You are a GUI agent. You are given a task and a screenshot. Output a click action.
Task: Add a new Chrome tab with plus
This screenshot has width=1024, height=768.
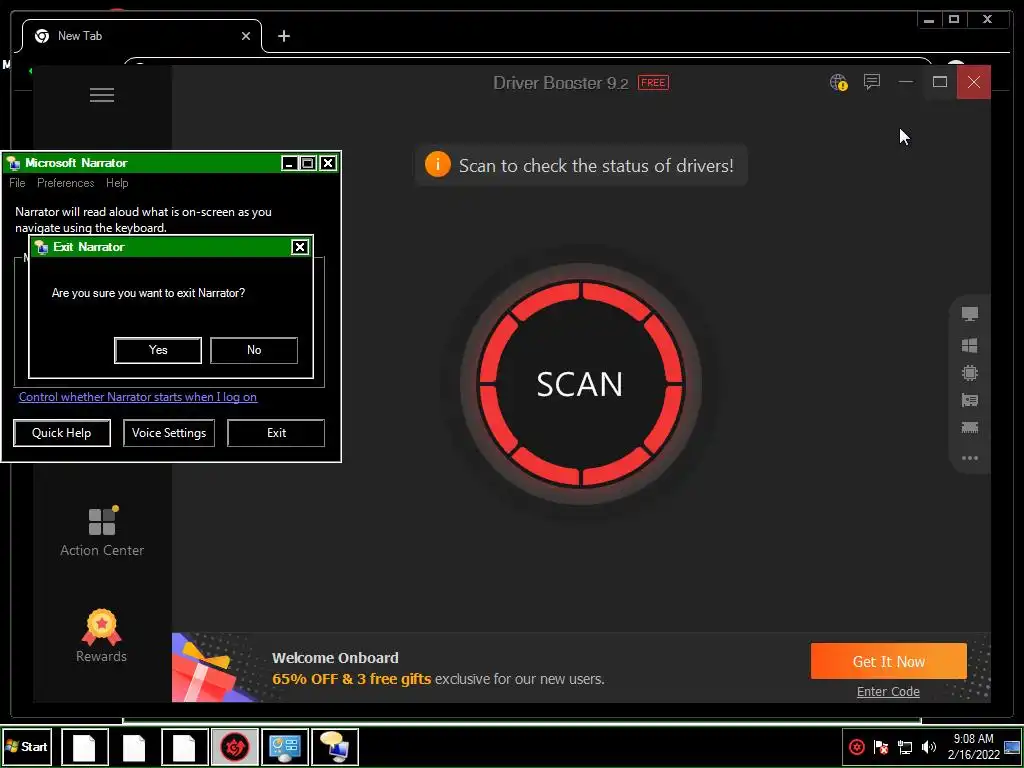pos(283,36)
